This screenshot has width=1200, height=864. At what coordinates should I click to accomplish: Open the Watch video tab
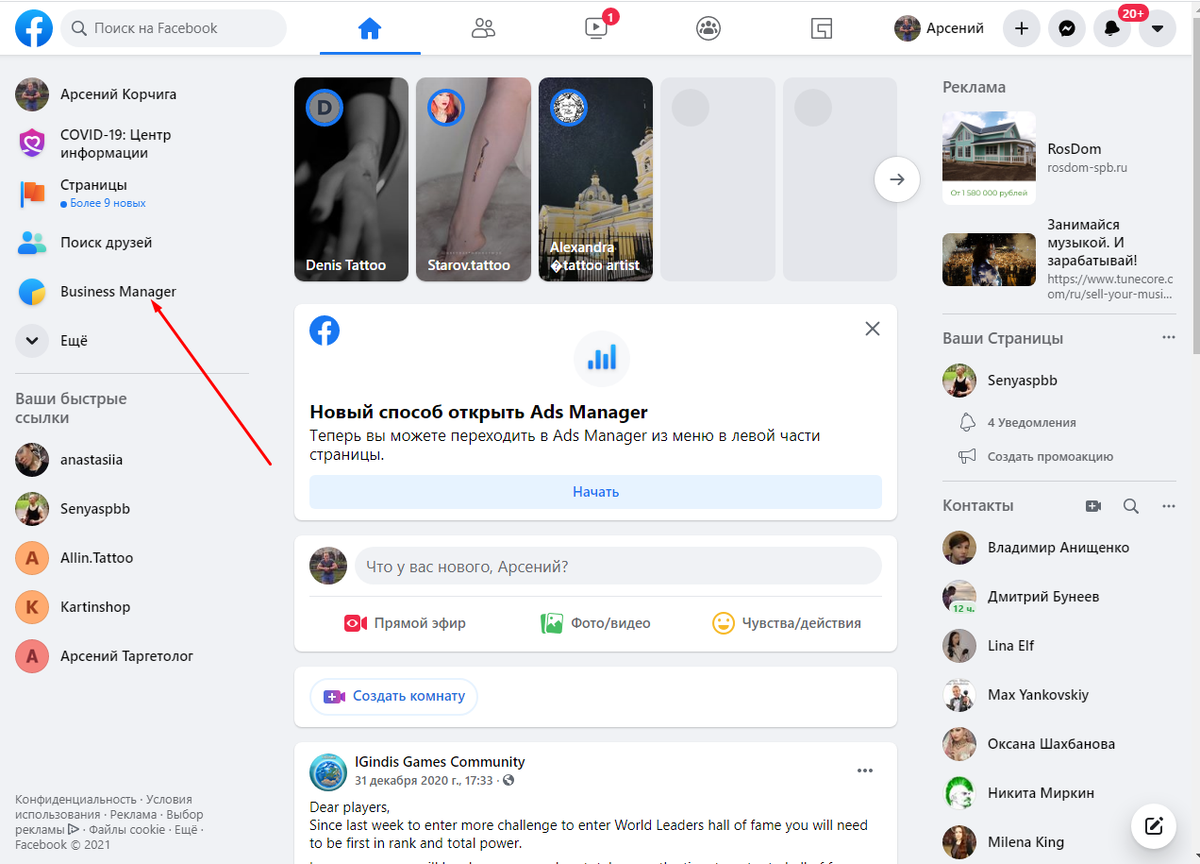click(596, 28)
